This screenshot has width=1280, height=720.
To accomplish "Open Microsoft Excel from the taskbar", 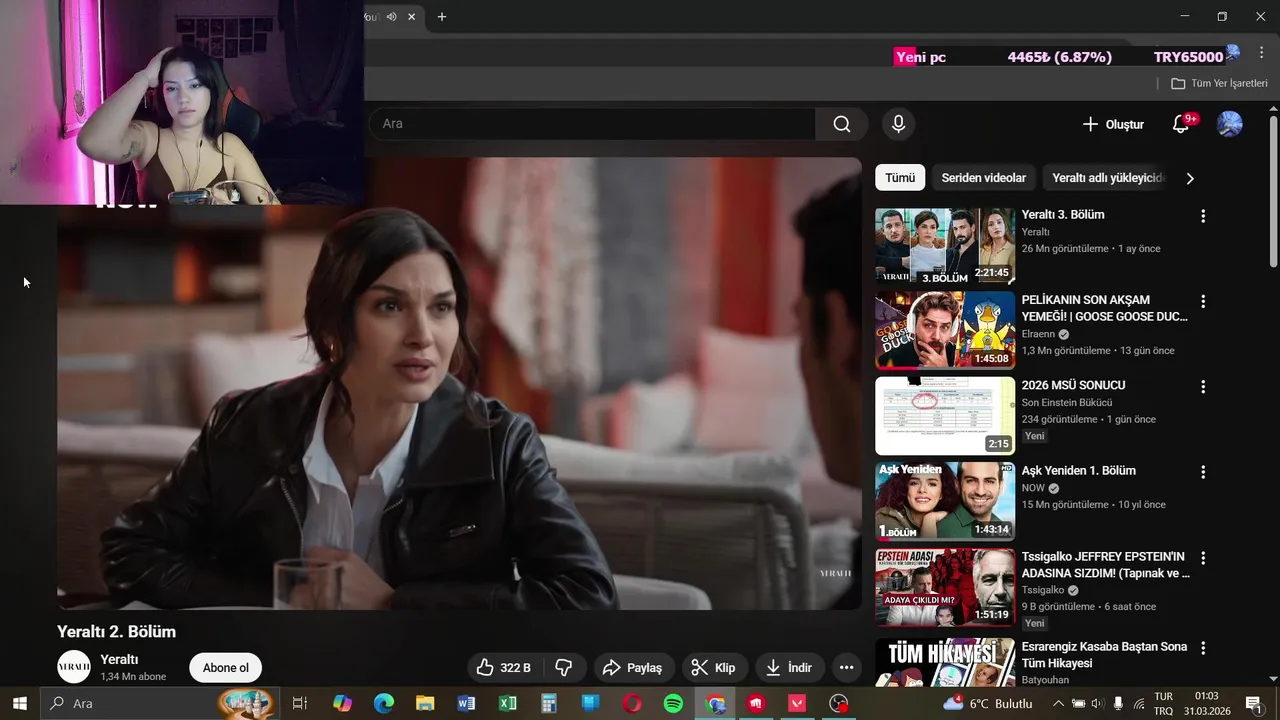I will coord(508,704).
